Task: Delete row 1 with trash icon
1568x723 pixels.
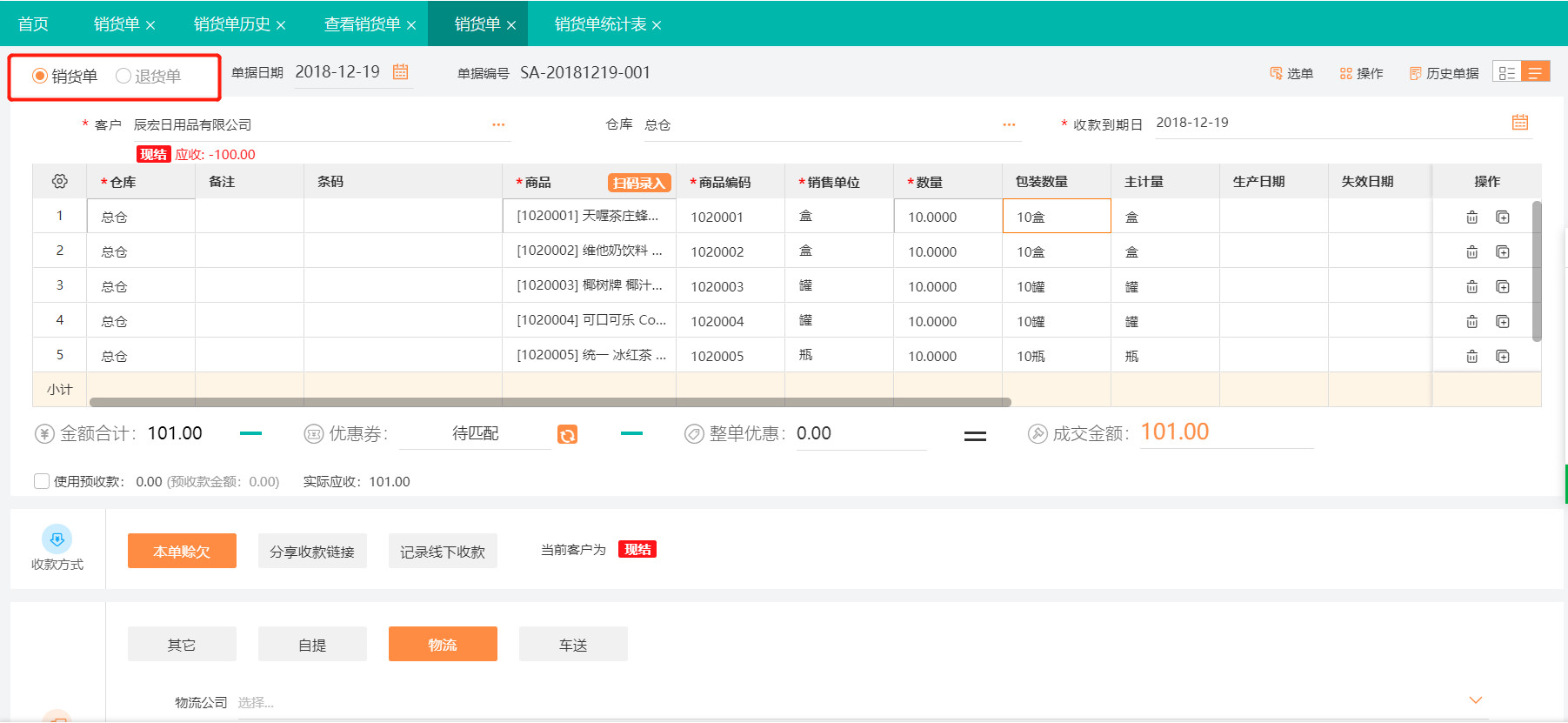Action: (x=1471, y=217)
